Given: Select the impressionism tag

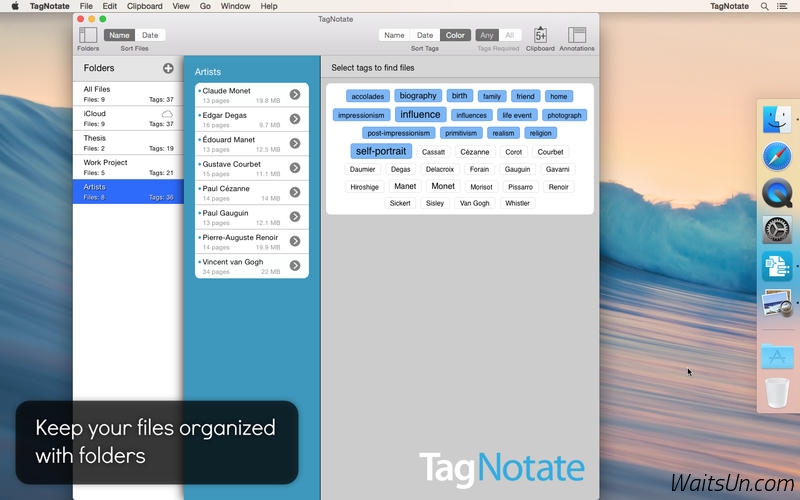Looking at the screenshot, I should tap(361, 115).
